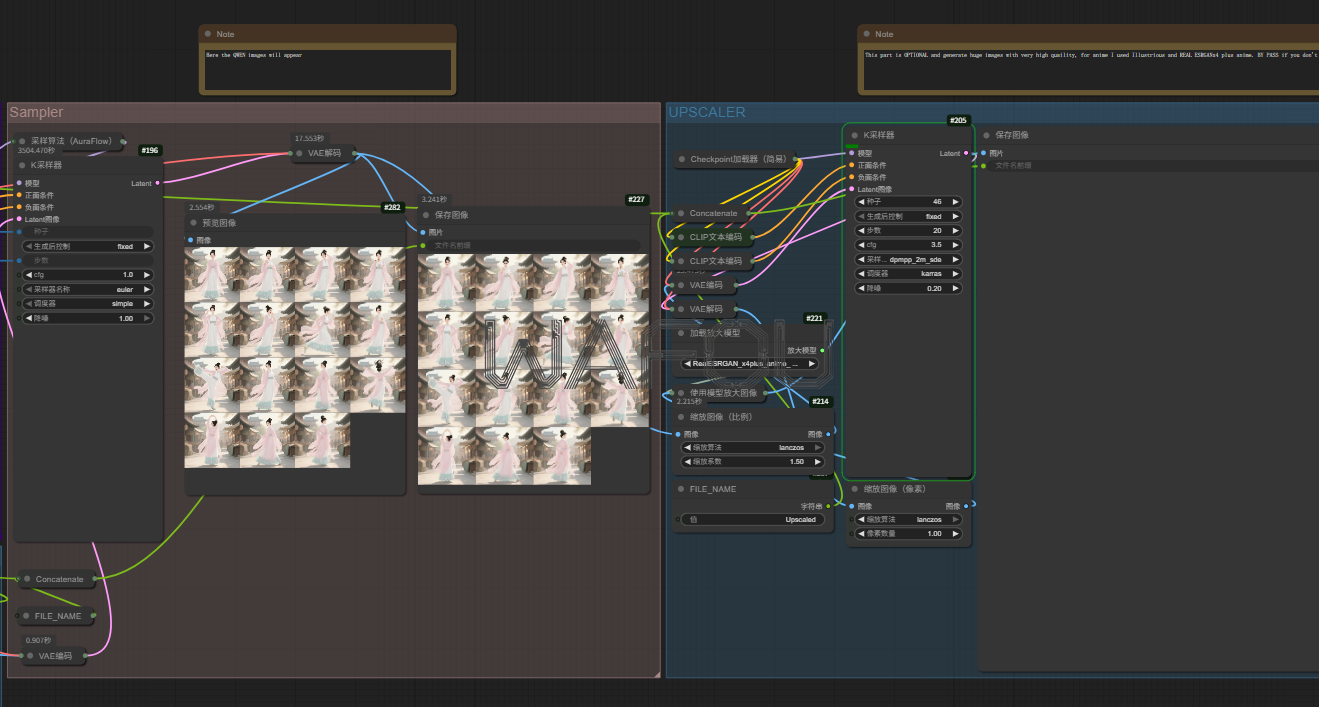
Task: Click the collapsed 使用模型放大图像 node
Action: coord(723,393)
